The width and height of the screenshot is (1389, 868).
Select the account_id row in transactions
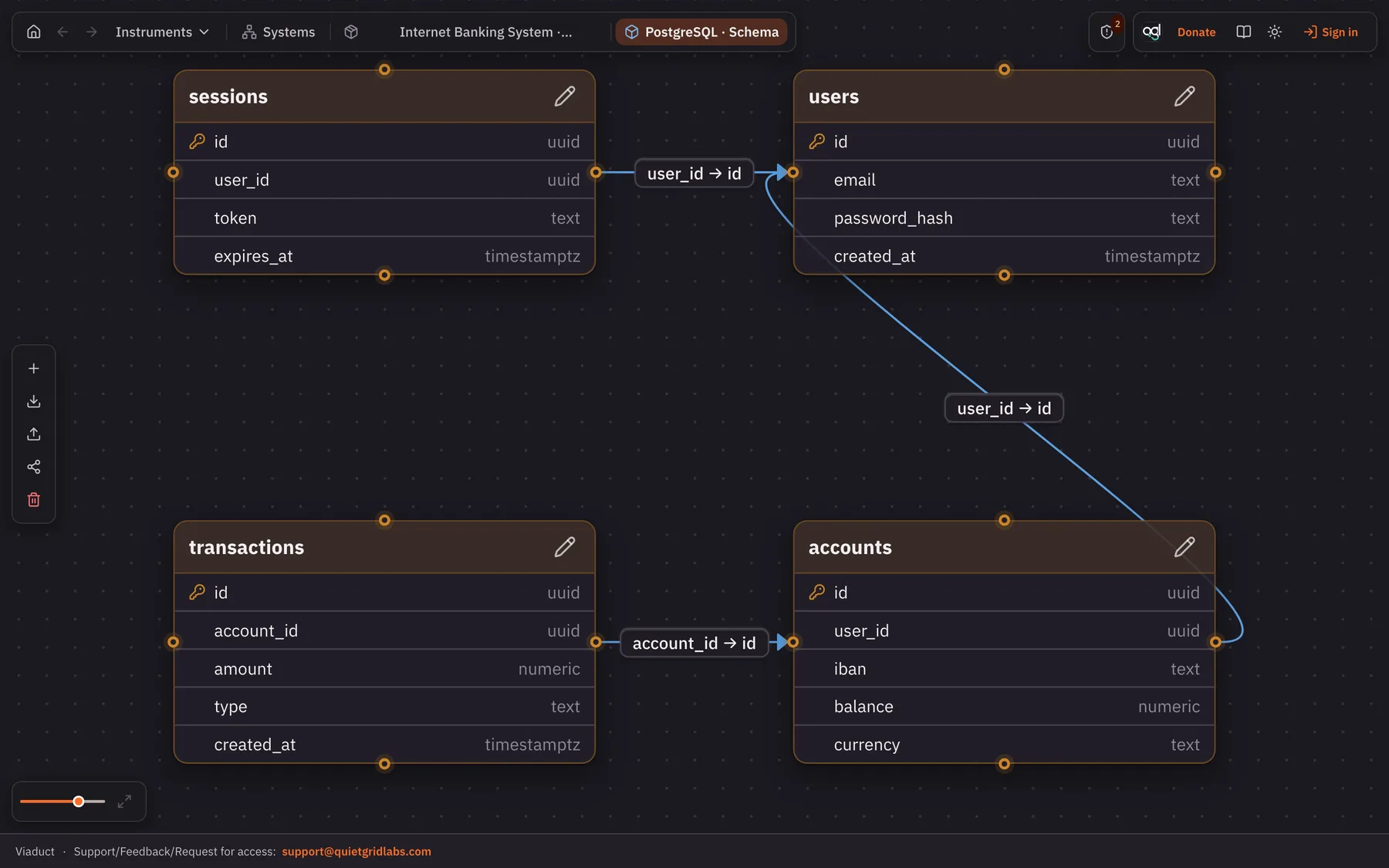384,630
